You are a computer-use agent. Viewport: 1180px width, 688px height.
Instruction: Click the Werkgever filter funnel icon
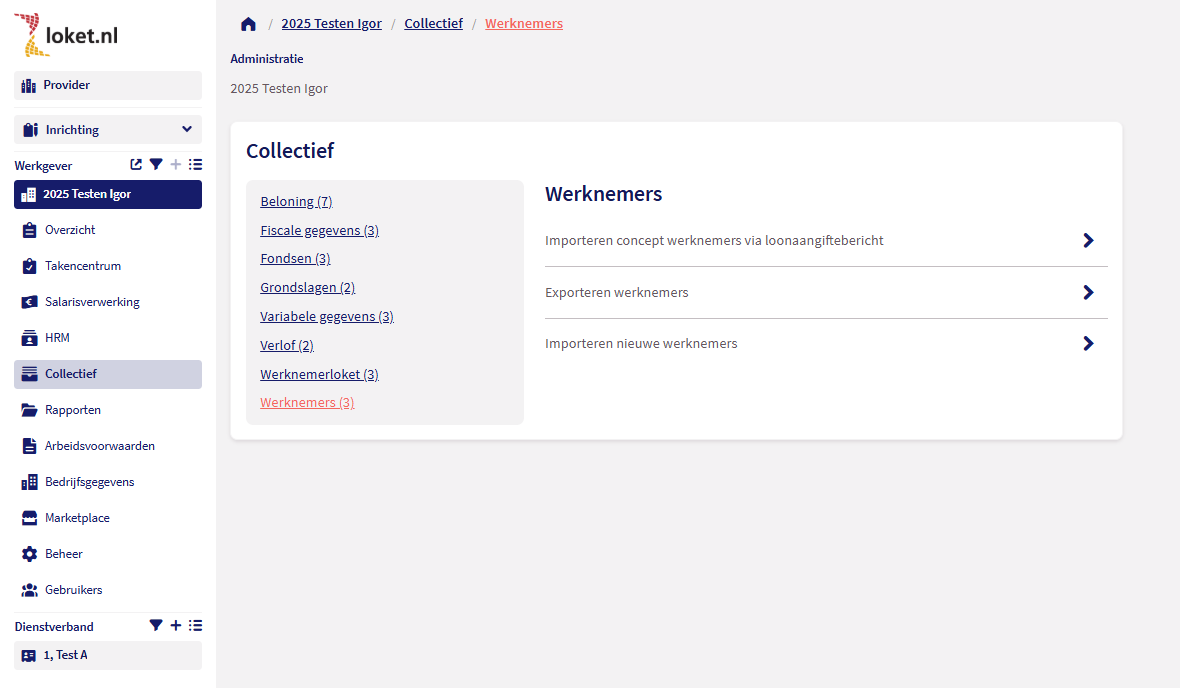coord(156,165)
